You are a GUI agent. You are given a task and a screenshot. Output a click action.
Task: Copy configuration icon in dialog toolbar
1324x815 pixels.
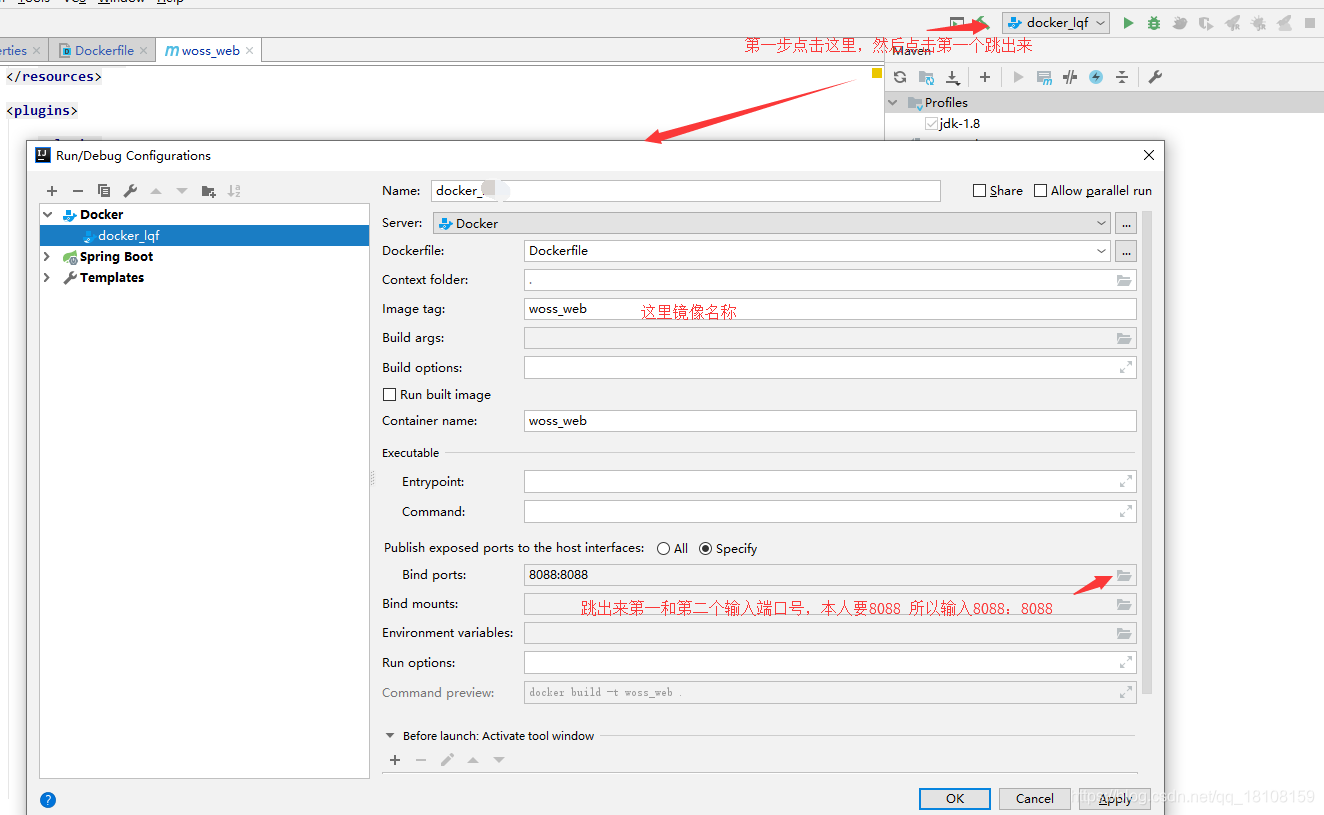pyautogui.click(x=104, y=191)
